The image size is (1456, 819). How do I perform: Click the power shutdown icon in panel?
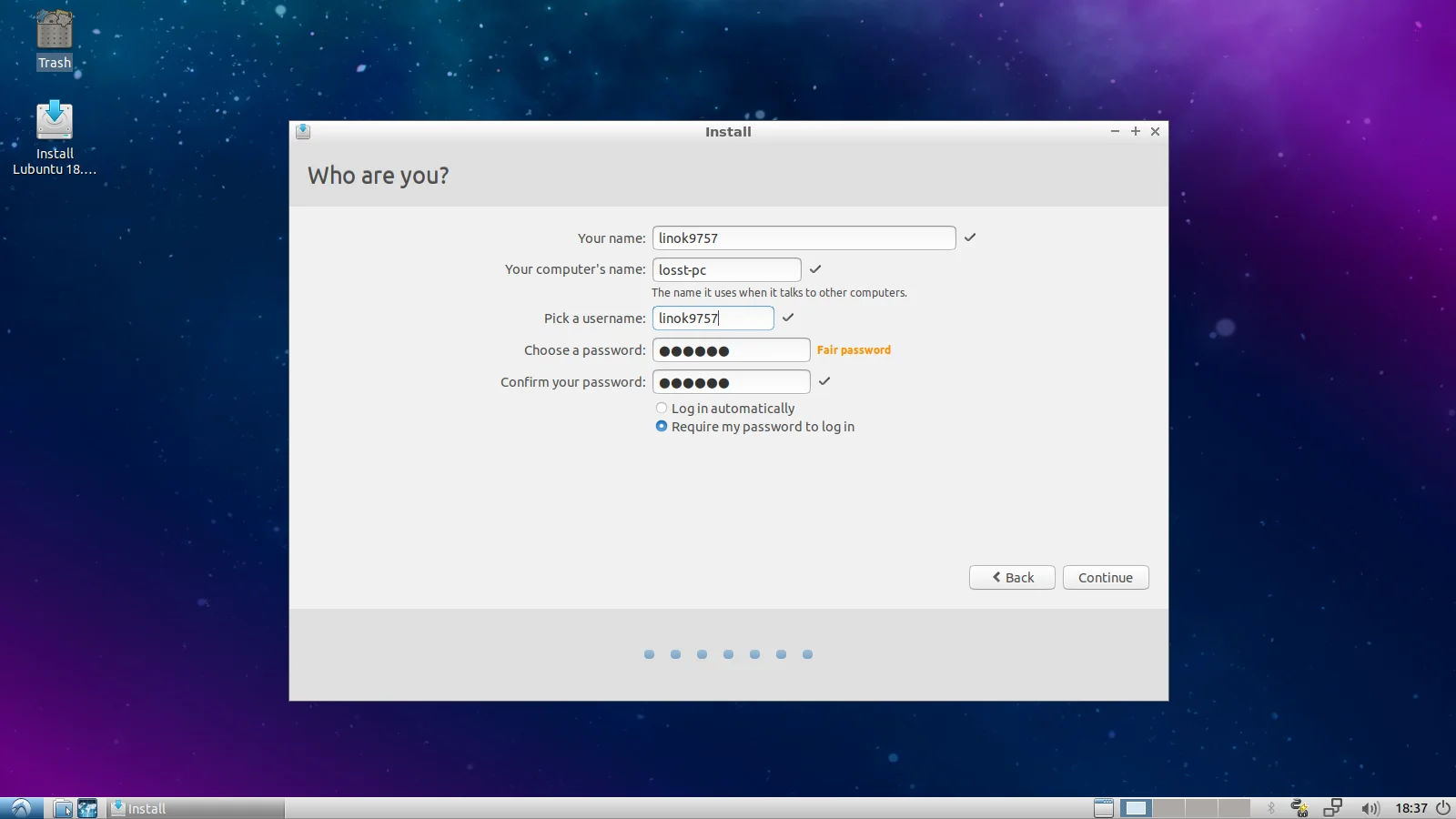coord(1443,808)
